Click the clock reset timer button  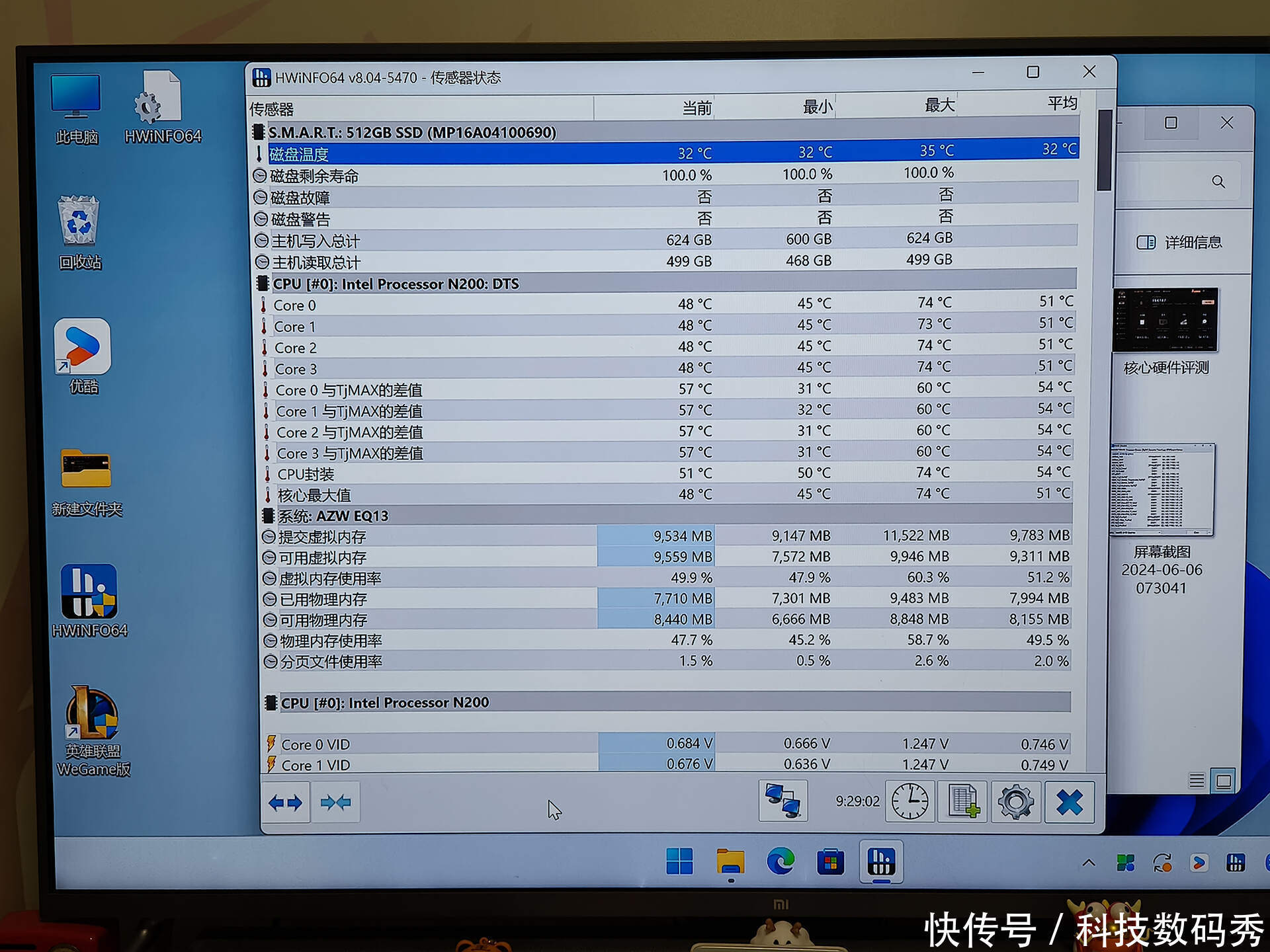[910, 802]
